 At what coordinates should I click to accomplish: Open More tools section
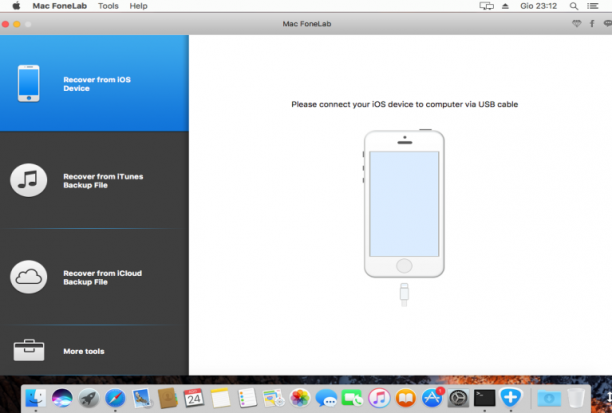tap(94, 351)
